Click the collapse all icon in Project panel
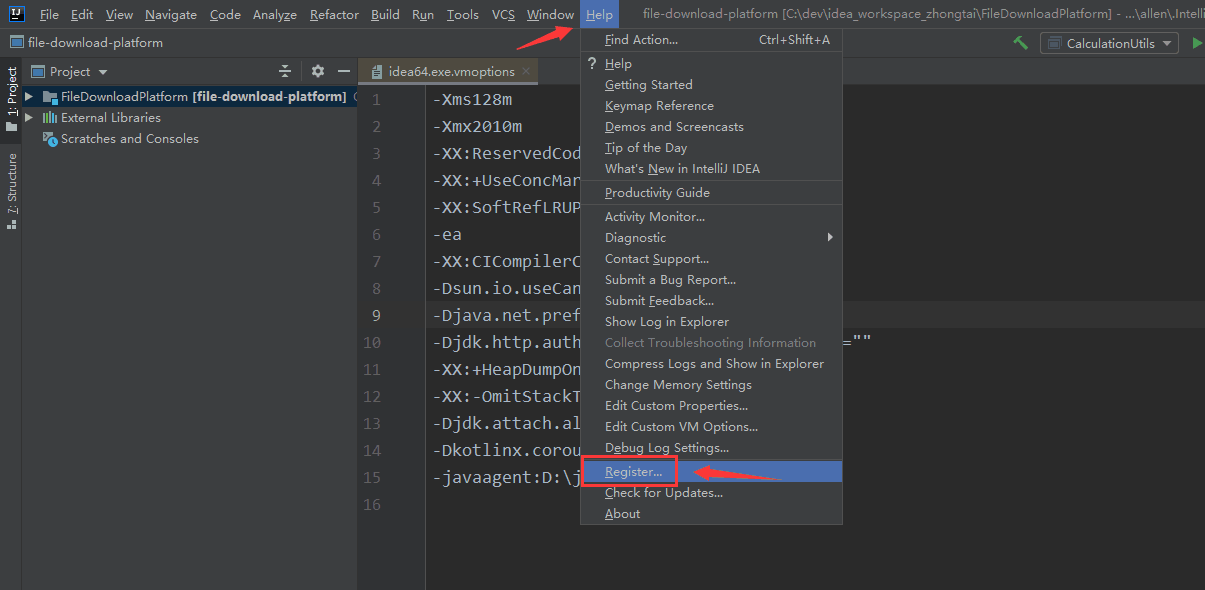The height and width of the screenshot is (590, 1205). 285,71
